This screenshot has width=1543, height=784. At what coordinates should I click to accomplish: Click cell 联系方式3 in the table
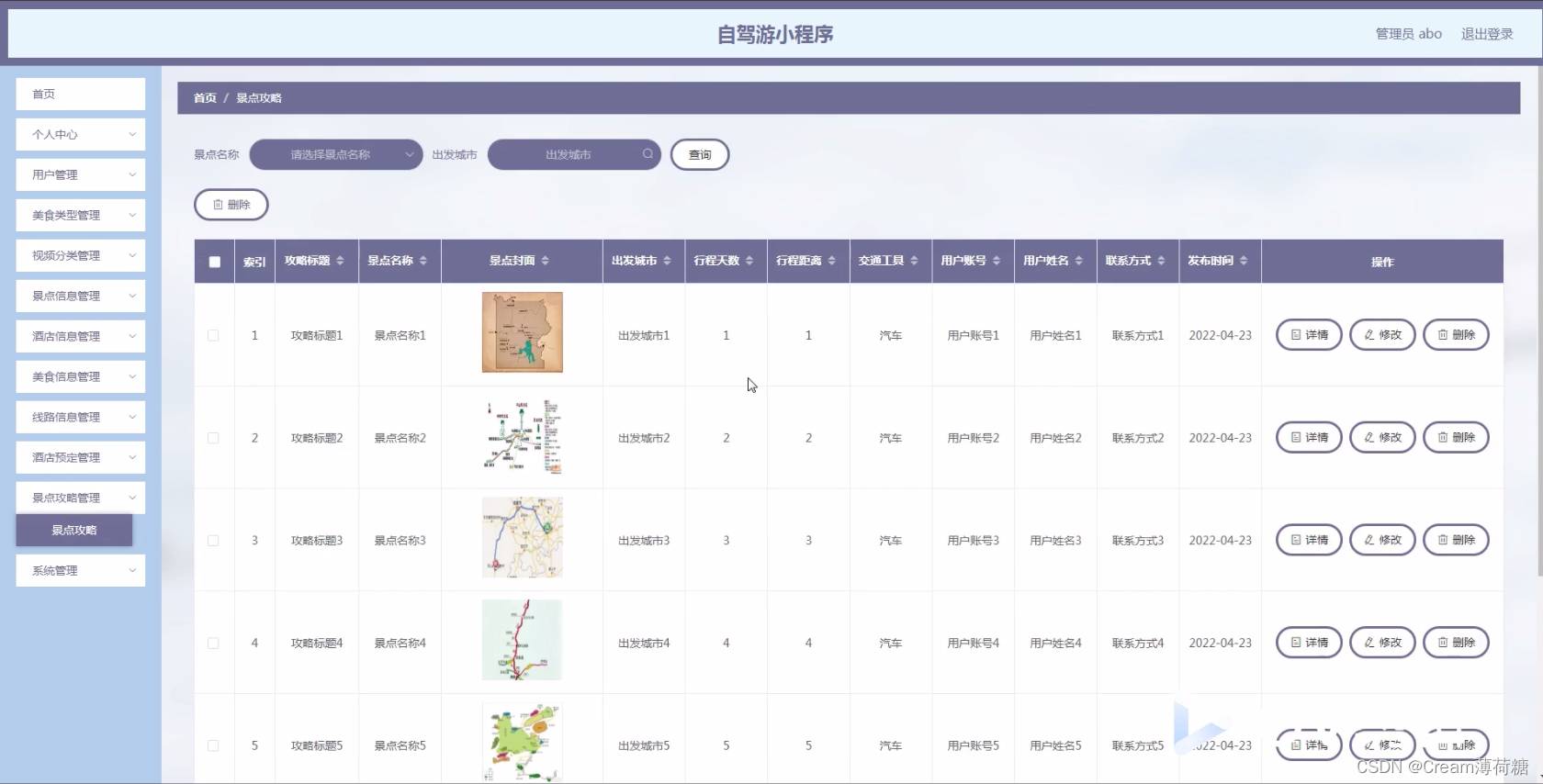point(1138,541)
